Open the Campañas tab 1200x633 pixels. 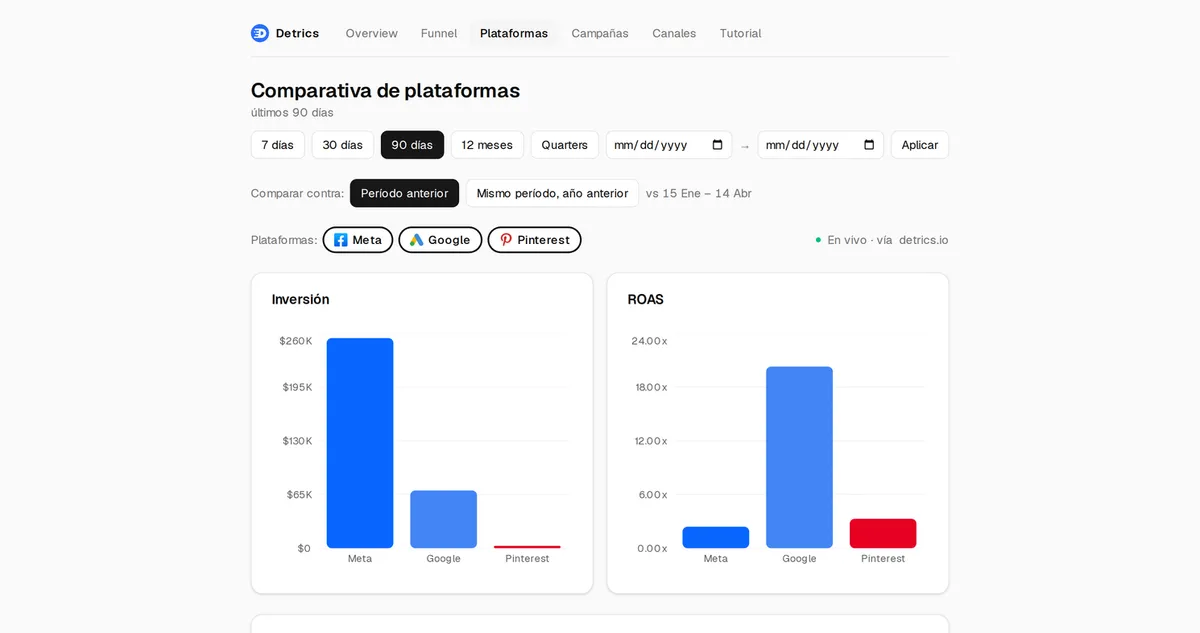click(600, 33)
